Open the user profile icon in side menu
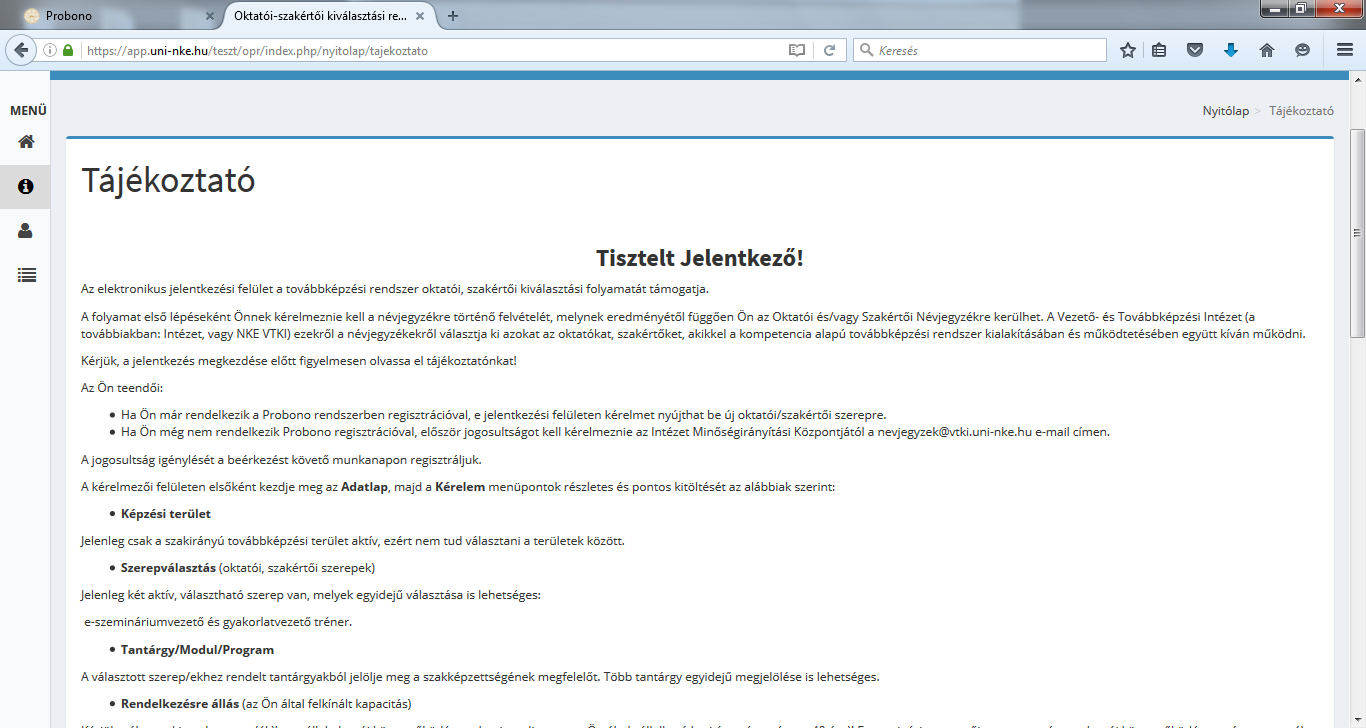Viewport: 1366px width, 728px height. coord(26,230)
